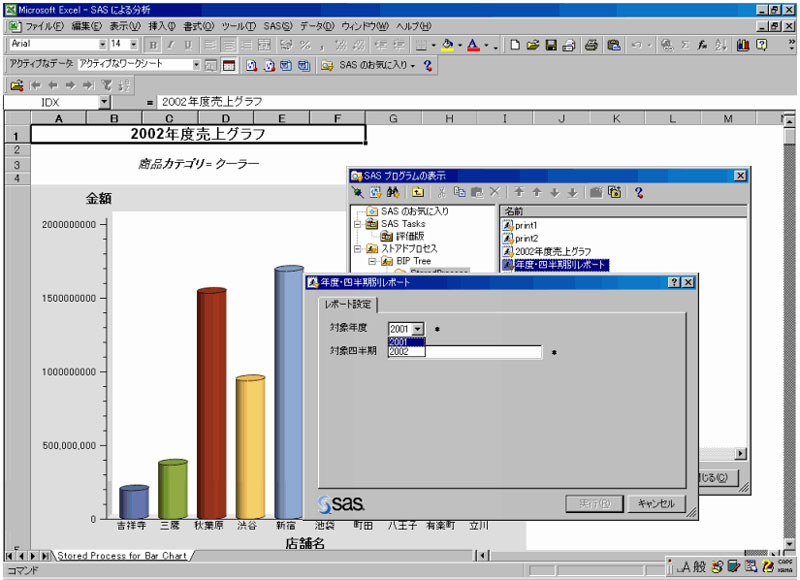Screen dimensions: 800x580
Task: Click the AutoSum sigma icon
Action: [x=685, y=45]
